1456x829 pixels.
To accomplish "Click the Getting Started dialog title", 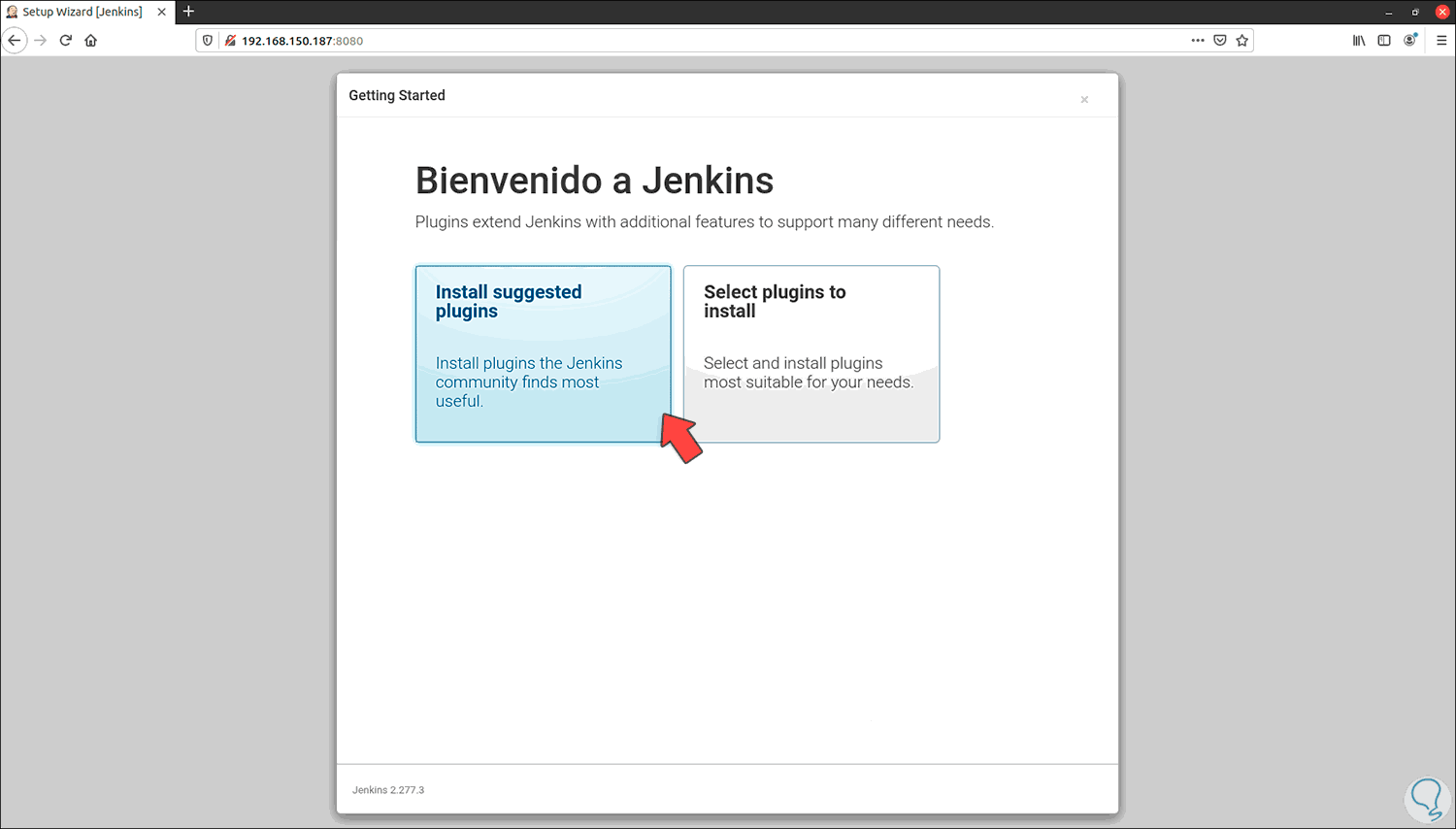I will click(397, 95).
